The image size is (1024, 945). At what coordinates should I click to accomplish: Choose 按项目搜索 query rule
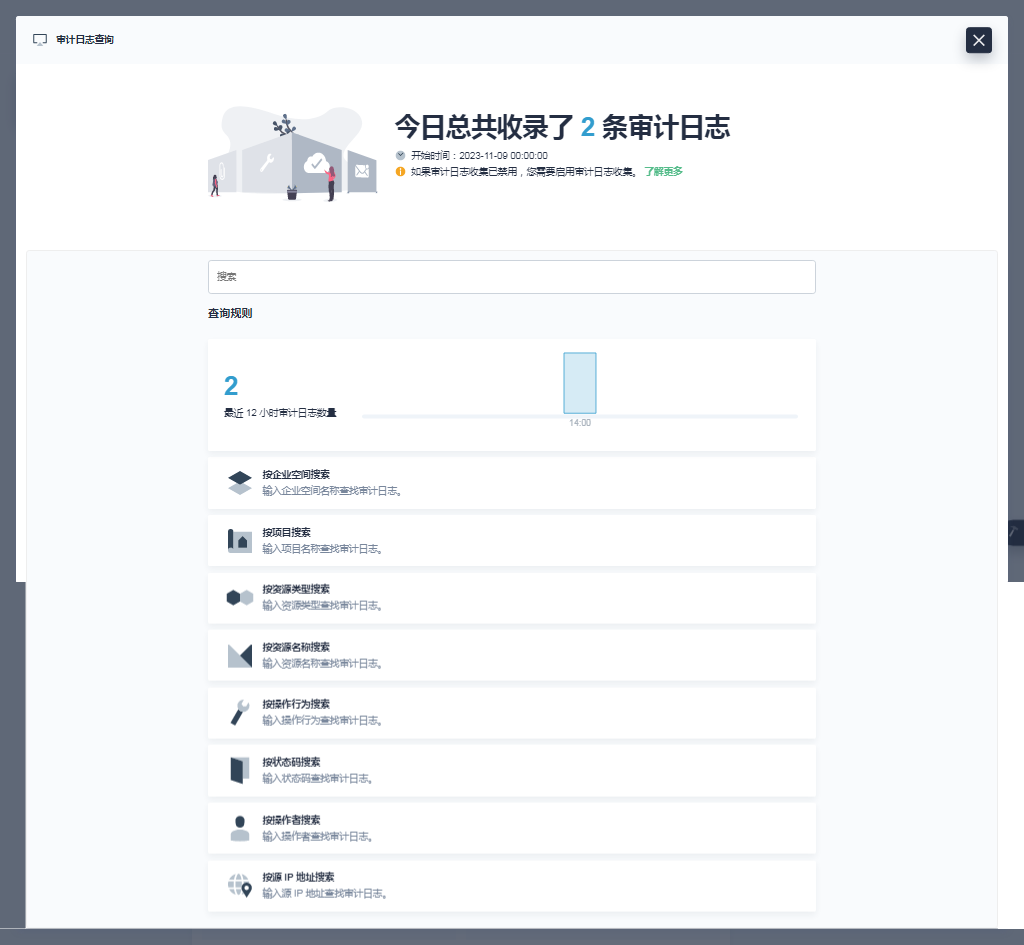[511, 541]
